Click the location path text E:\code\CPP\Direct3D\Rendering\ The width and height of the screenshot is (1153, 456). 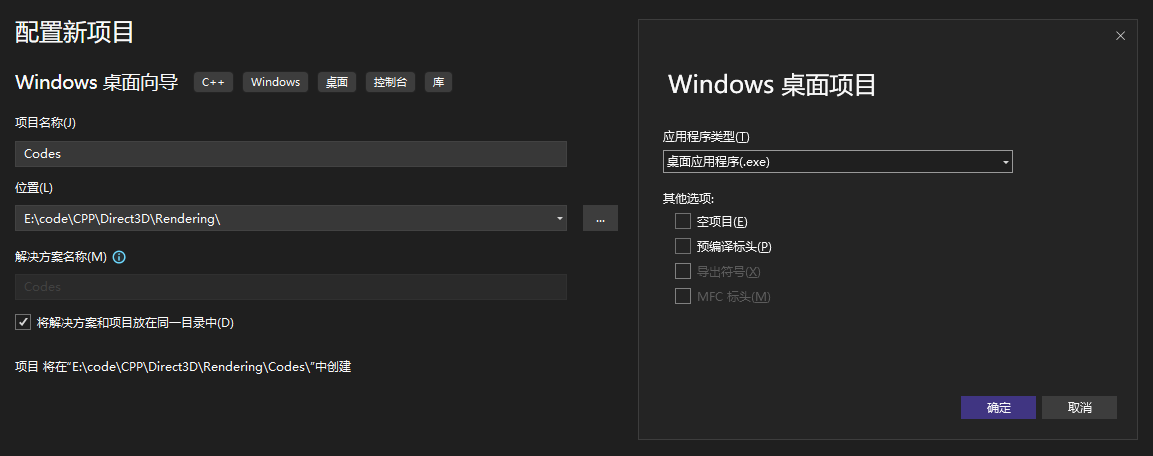click(x=122, y=219)
